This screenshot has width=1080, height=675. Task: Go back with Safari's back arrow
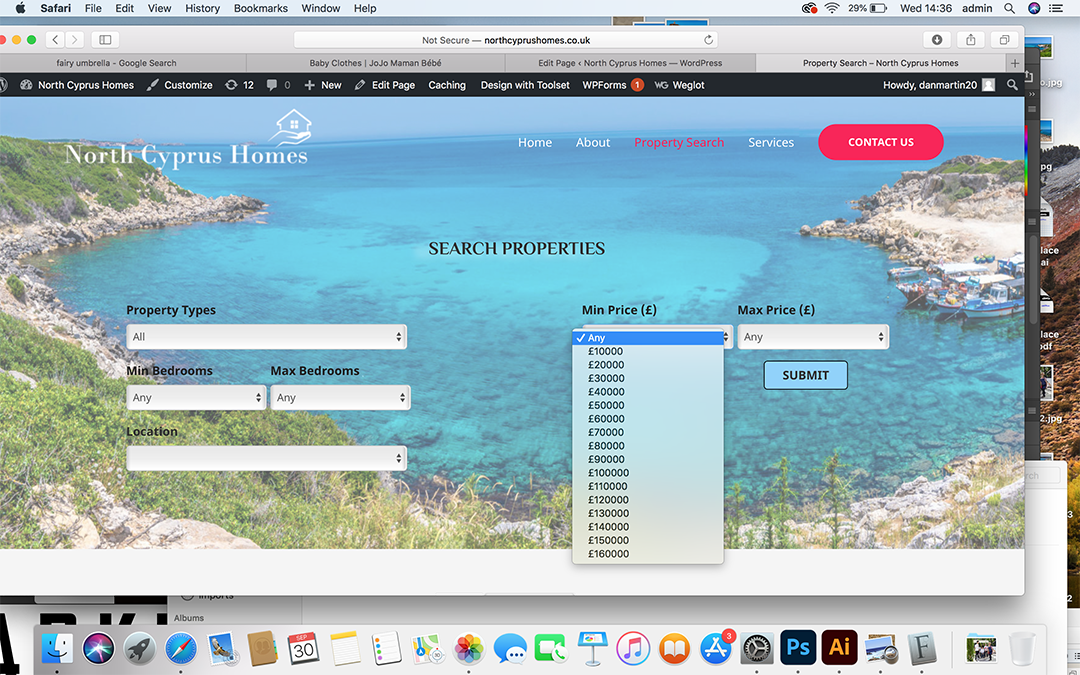tap(56, 40)
